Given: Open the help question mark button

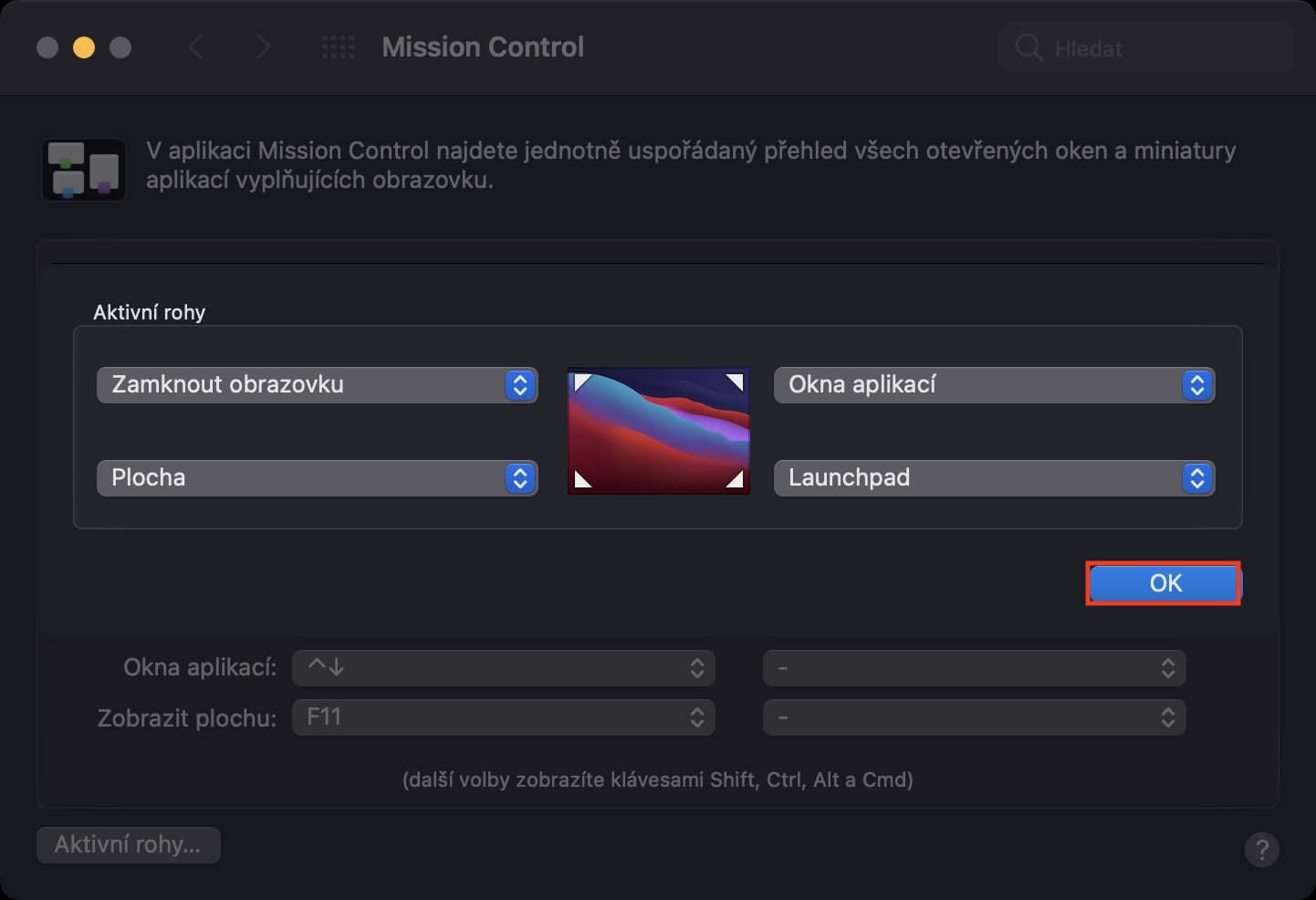Looking at the screenshot, I should 1261,850.
